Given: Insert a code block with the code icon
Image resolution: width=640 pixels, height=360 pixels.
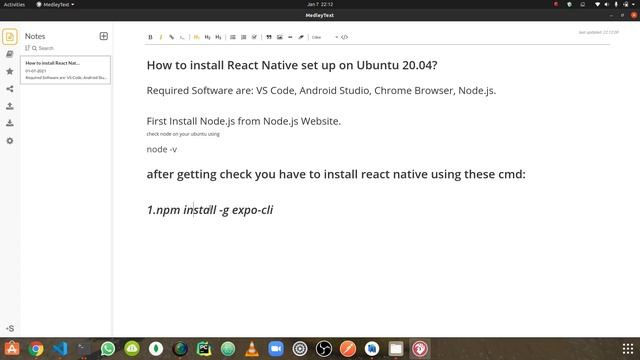Looking at the screenshot, I should pyautogui.click(x=344, y=37).
